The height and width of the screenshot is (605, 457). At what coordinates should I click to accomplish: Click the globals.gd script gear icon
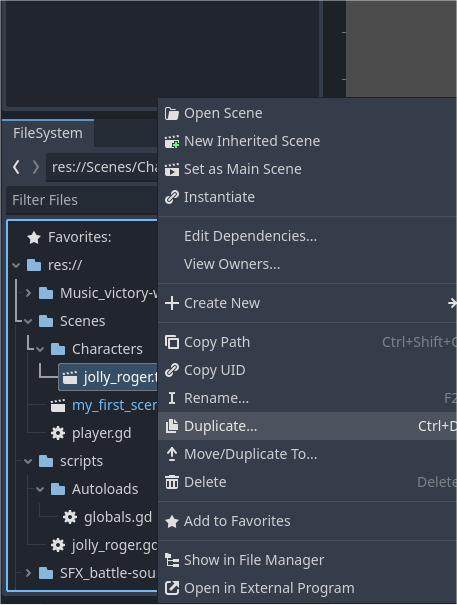(70, 517)
